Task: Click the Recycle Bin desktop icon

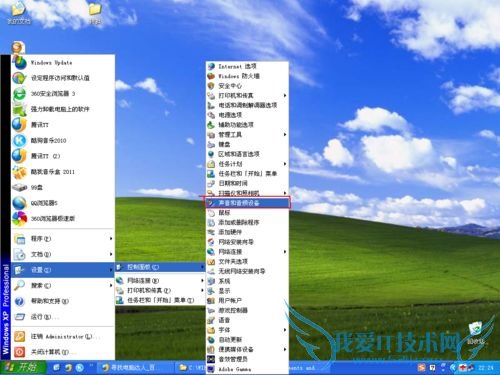Action: (477, 333)
